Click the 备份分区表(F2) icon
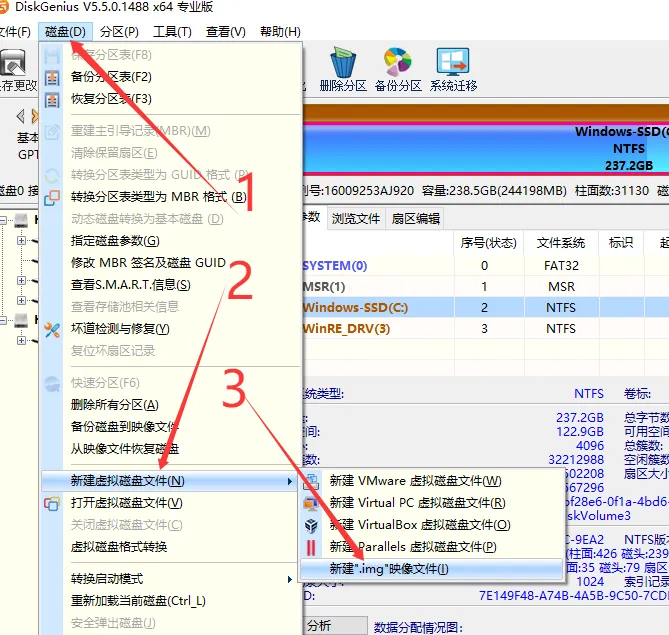The image size is (669, 635). (x=52, y=77)
